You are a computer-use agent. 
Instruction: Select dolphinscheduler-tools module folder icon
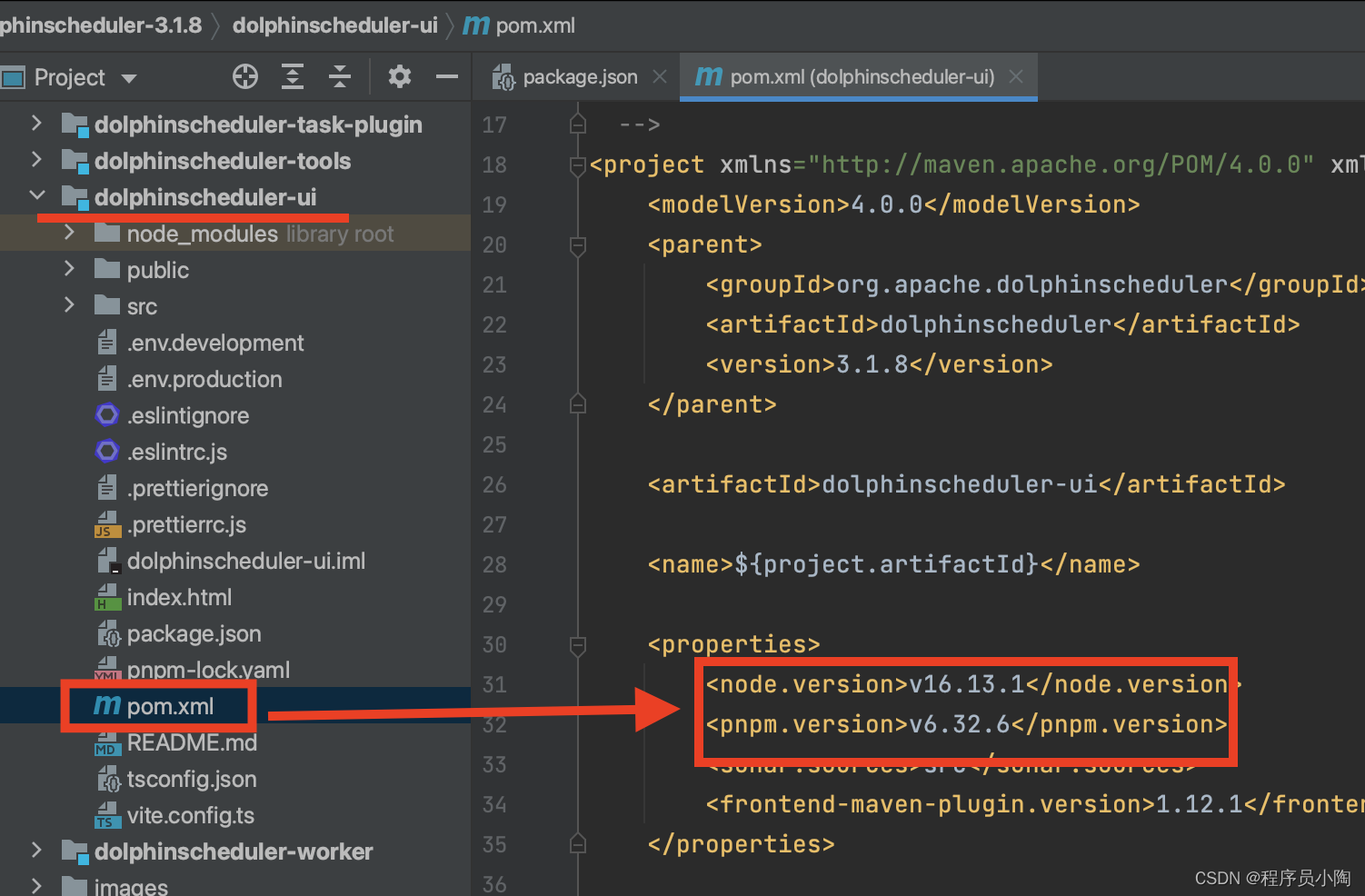[x=75, y=161]
